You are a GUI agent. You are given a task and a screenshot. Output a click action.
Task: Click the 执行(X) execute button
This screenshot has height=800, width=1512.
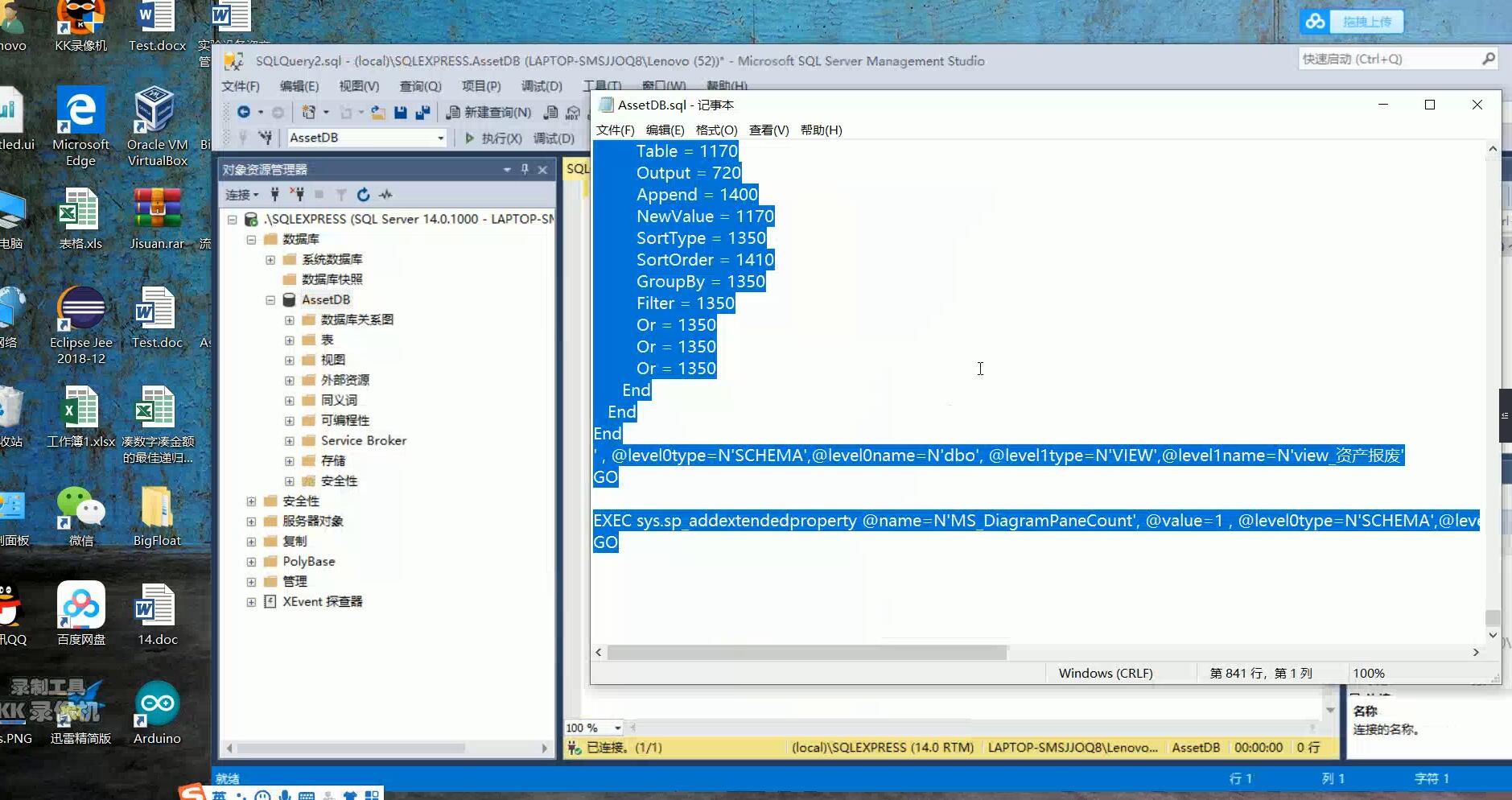(494, 138)
